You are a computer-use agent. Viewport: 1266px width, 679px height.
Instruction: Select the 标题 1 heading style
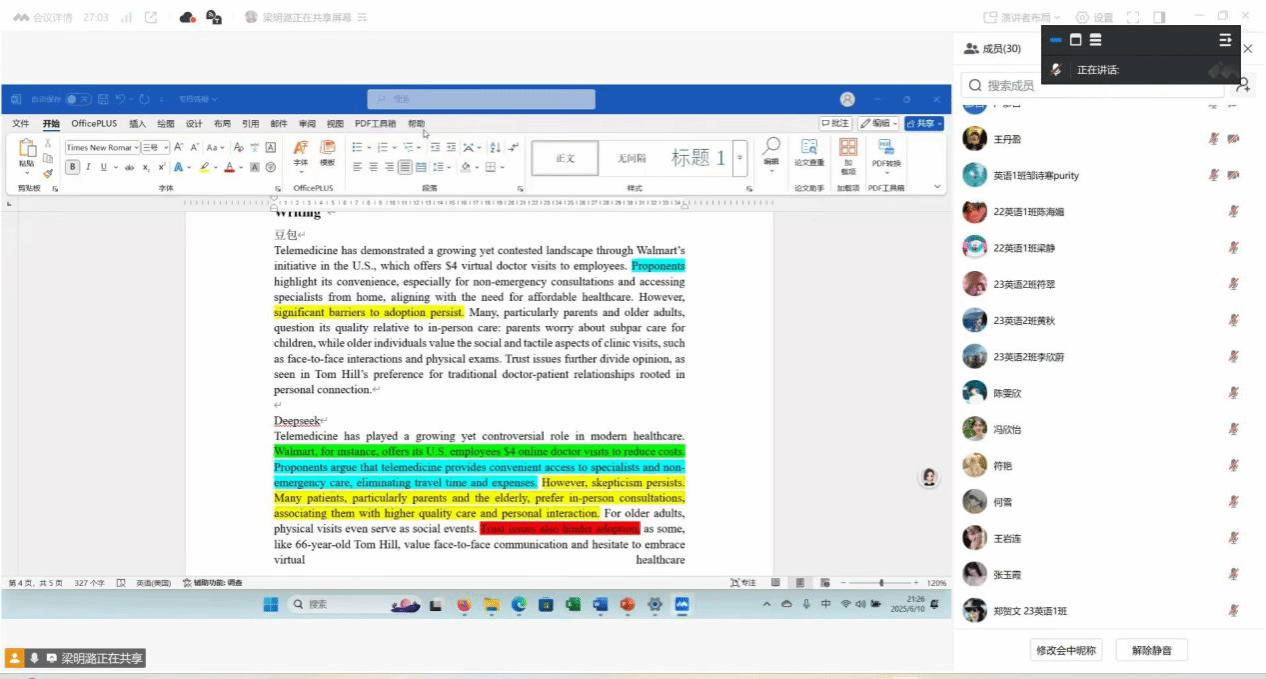pos(698,158)
